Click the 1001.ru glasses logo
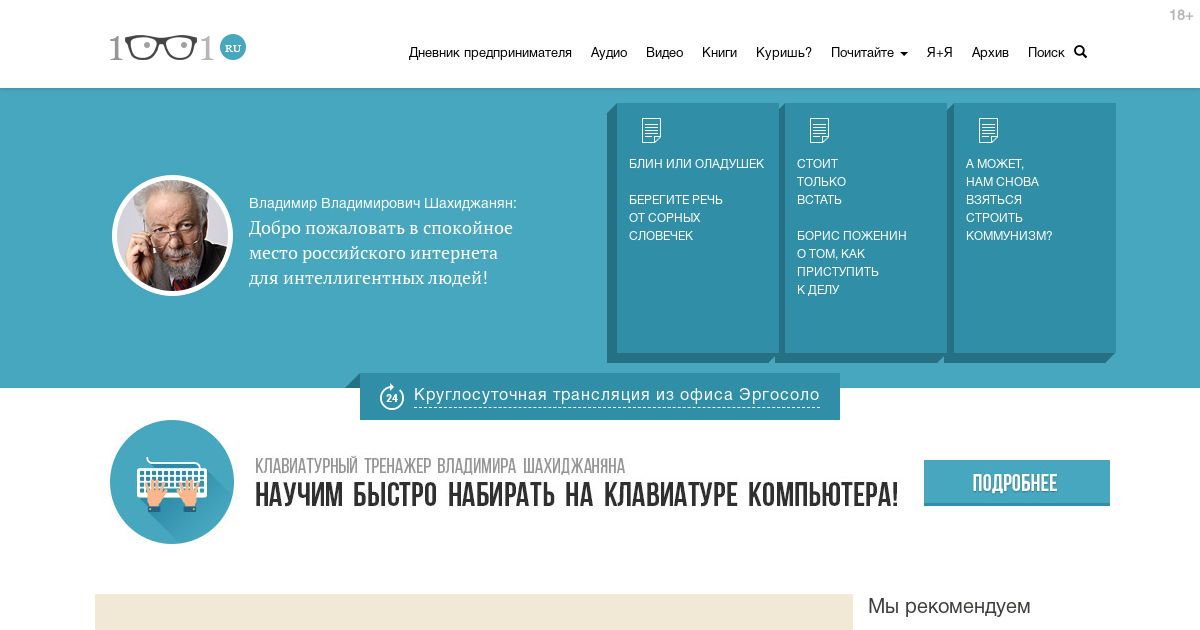The image size is (1200, 630). [177, 47]
